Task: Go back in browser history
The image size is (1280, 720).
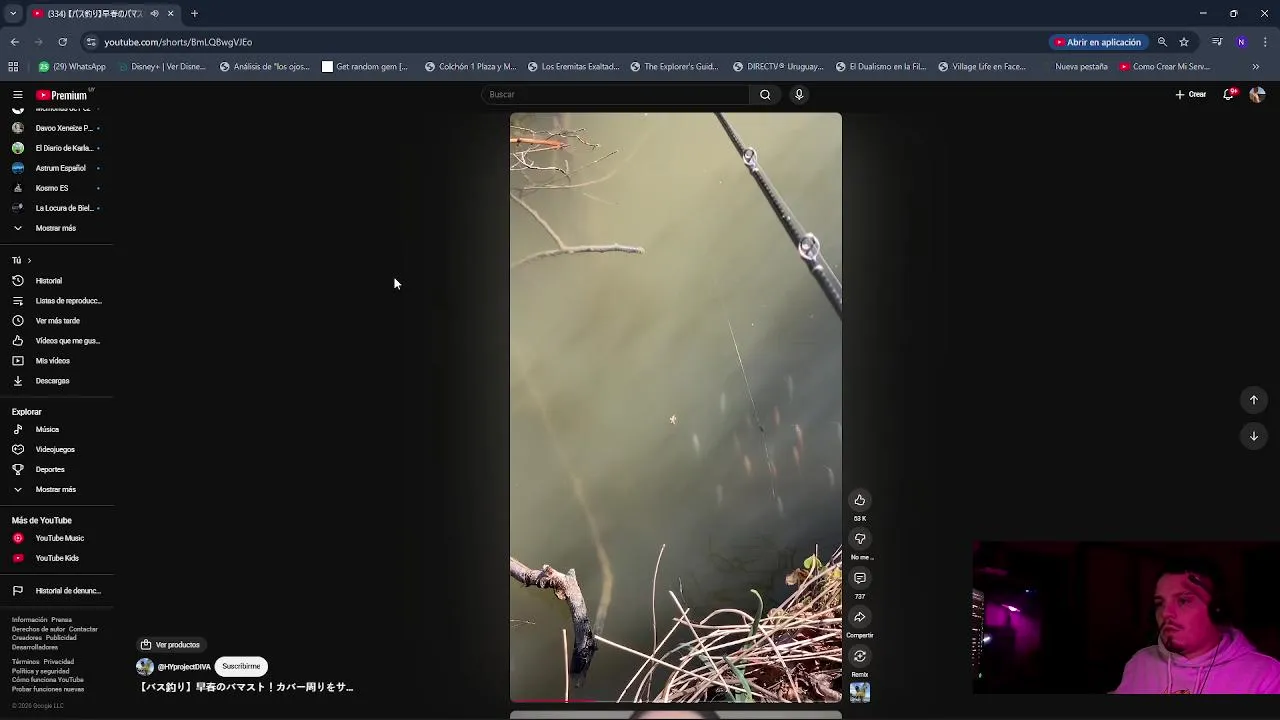Action: tap(14, 42)
